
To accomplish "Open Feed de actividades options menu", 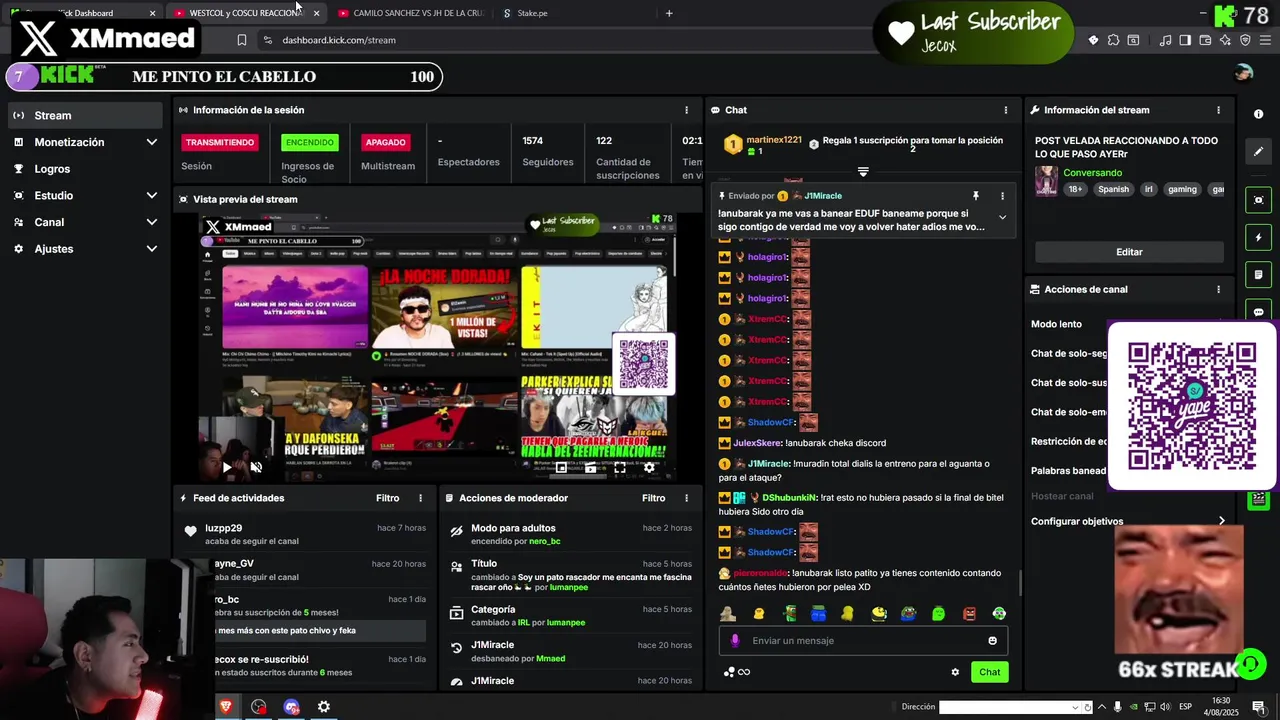I will [x=420, y=498].
